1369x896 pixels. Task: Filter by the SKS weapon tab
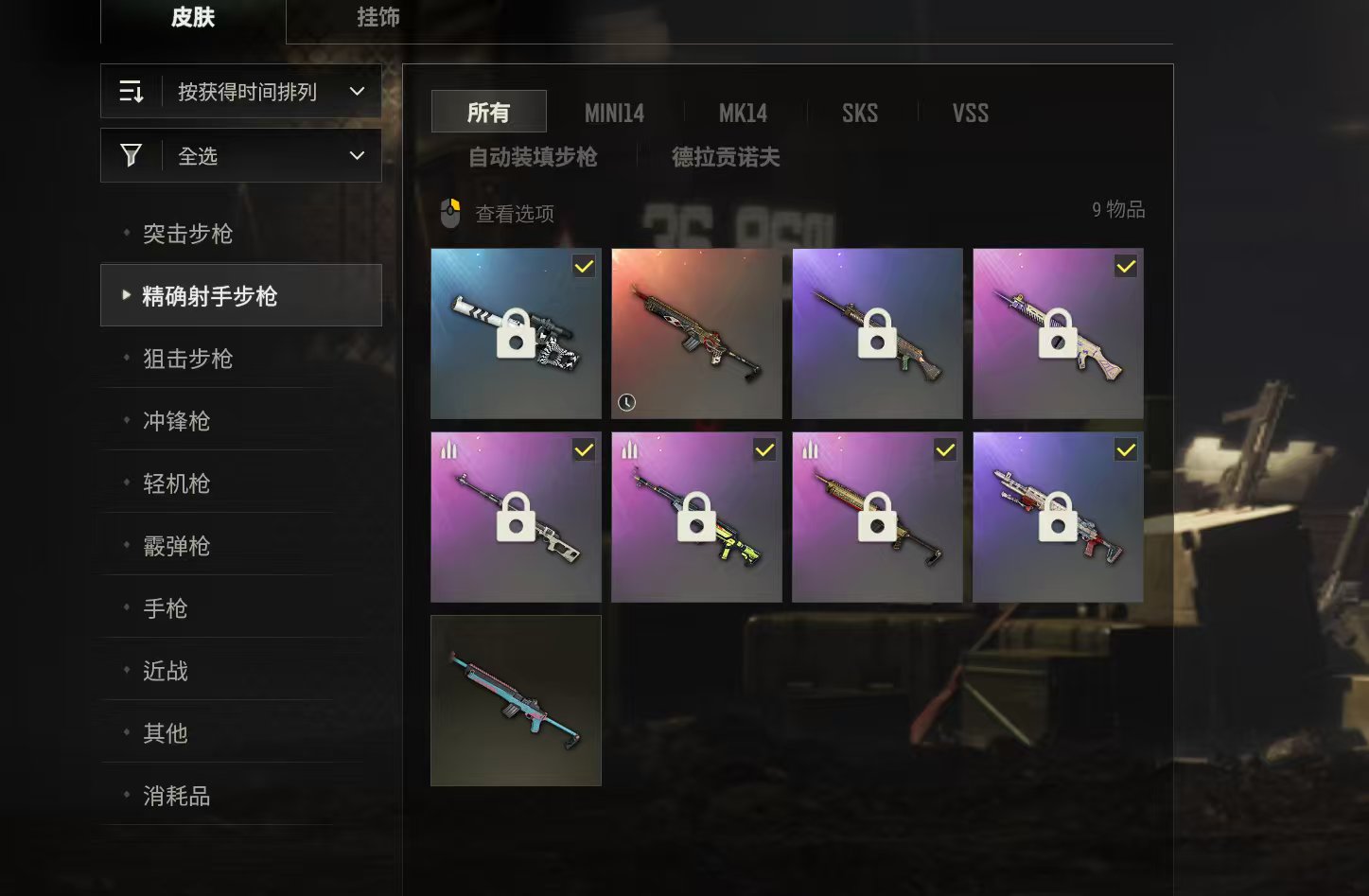tap(860, 114)
